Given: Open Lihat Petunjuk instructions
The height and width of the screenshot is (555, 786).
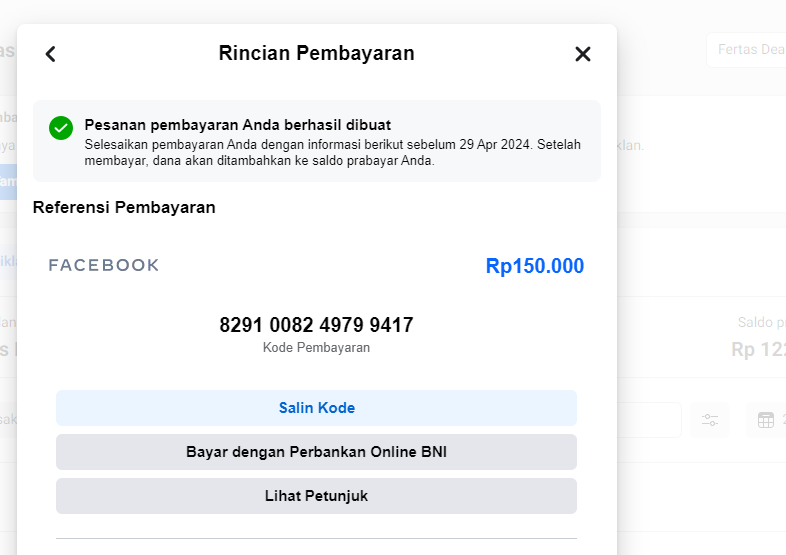Looking at the screenshot, I should (x=316, y=496).
